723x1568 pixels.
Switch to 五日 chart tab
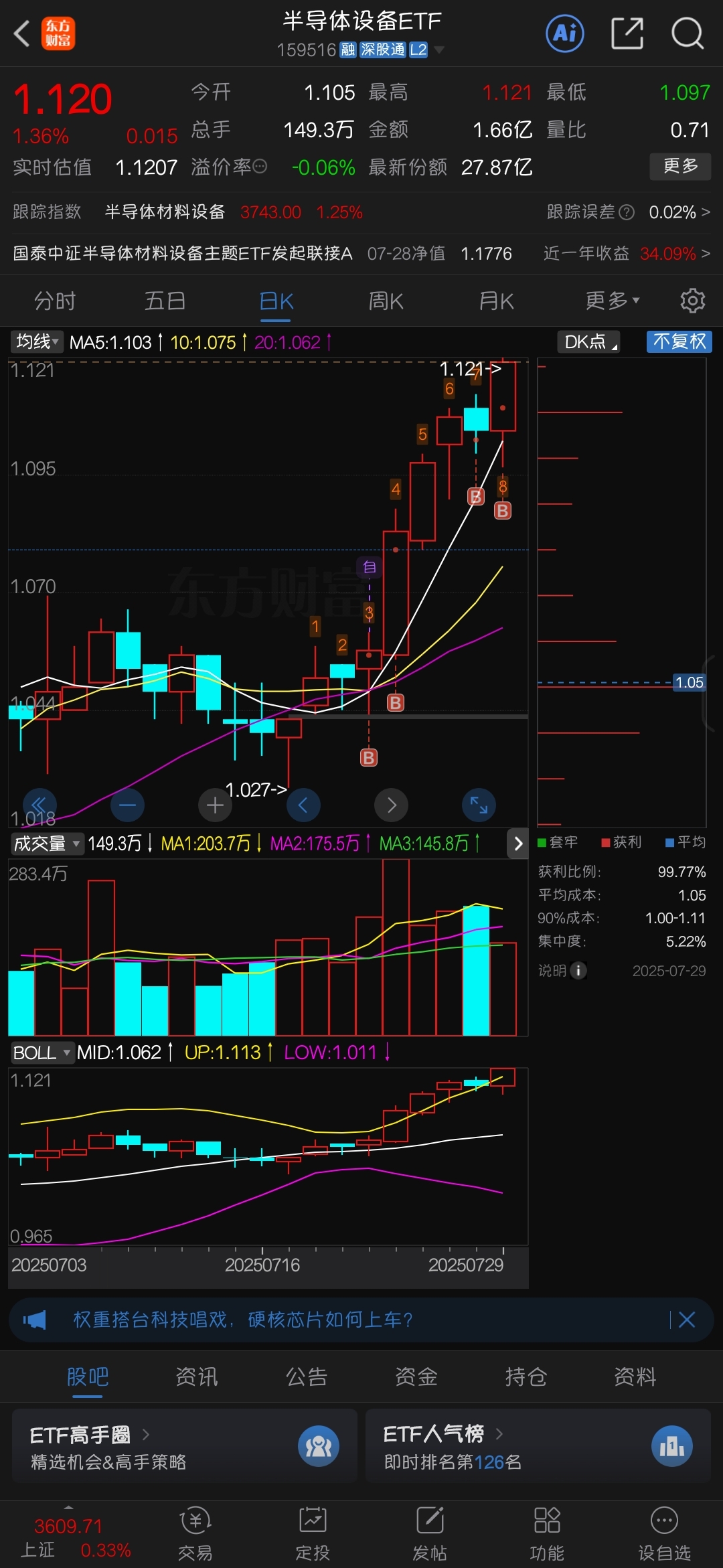pos(165,301)
